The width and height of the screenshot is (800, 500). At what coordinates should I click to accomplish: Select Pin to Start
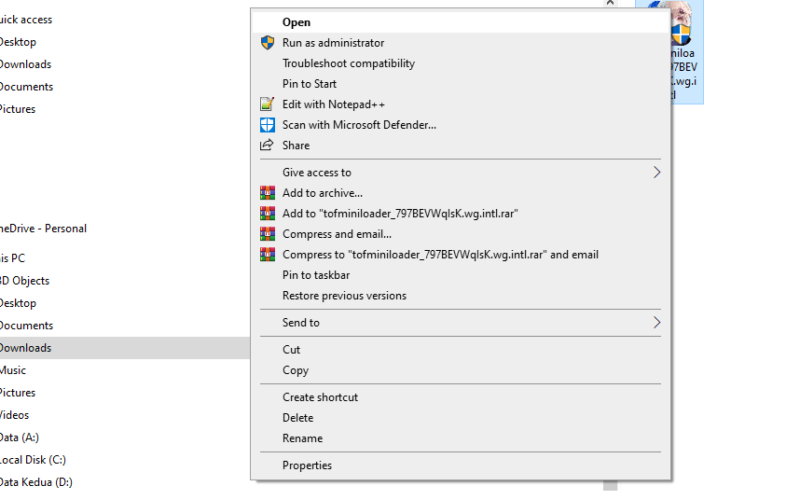click(x=460, y=84)
